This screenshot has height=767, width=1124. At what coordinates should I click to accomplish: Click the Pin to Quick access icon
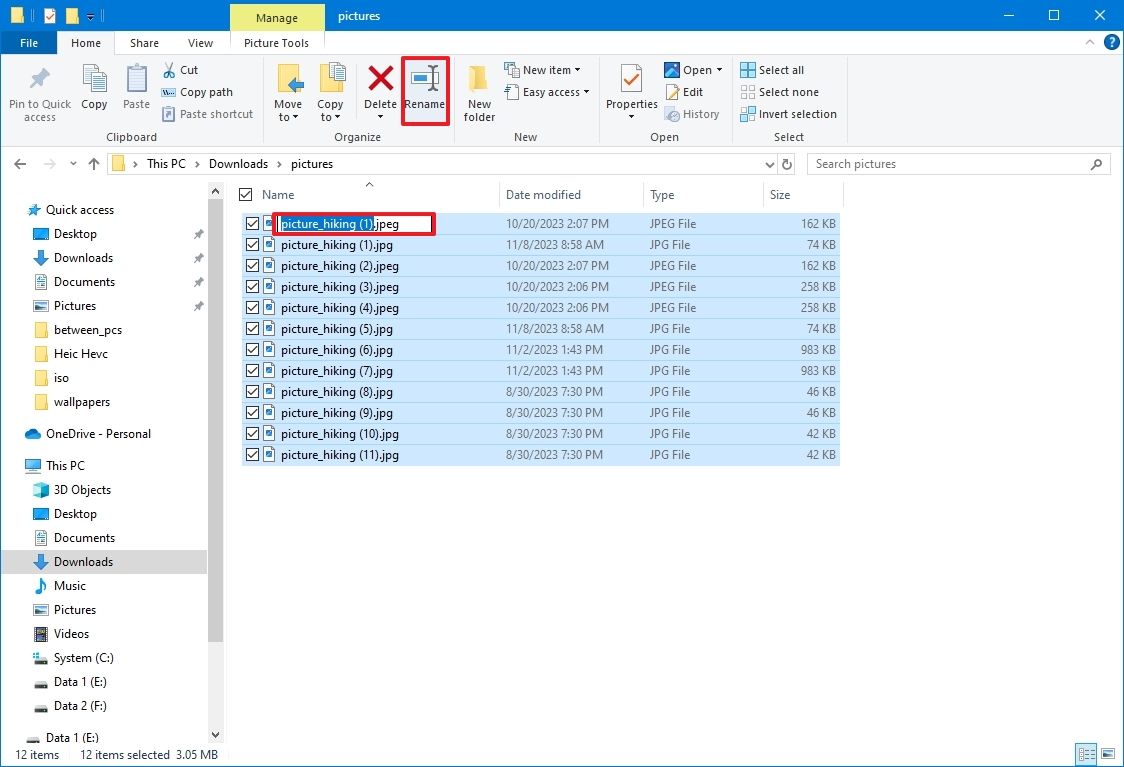39,90
